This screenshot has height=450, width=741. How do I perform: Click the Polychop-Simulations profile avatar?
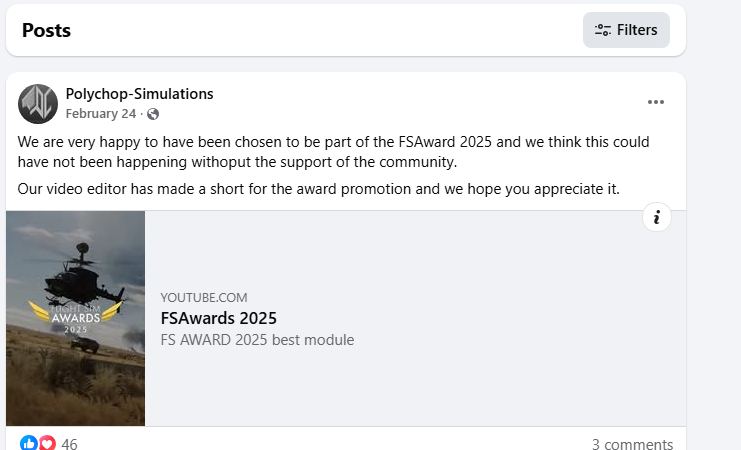coord(38,104)
